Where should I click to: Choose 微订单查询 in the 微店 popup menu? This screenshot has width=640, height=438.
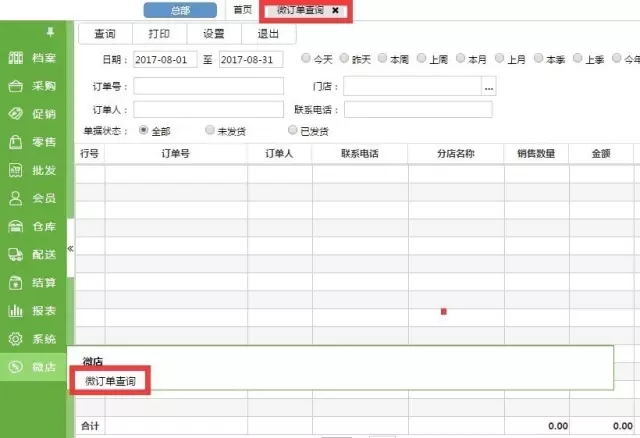point(110,381)
